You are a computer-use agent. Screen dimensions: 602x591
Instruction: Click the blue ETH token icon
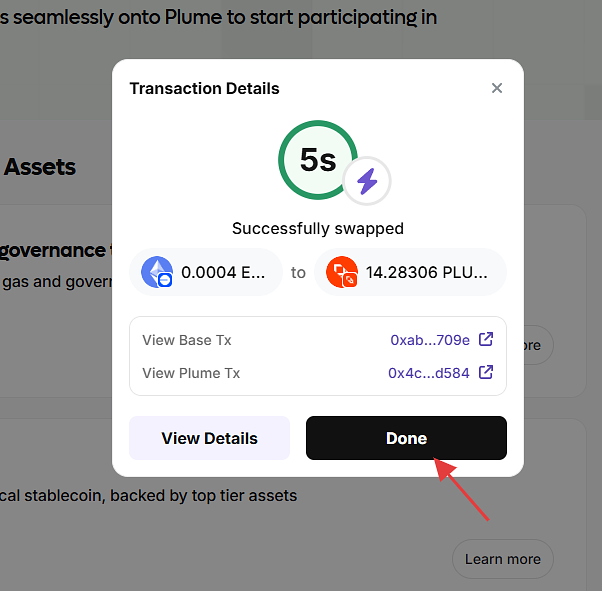pos(157,272)
